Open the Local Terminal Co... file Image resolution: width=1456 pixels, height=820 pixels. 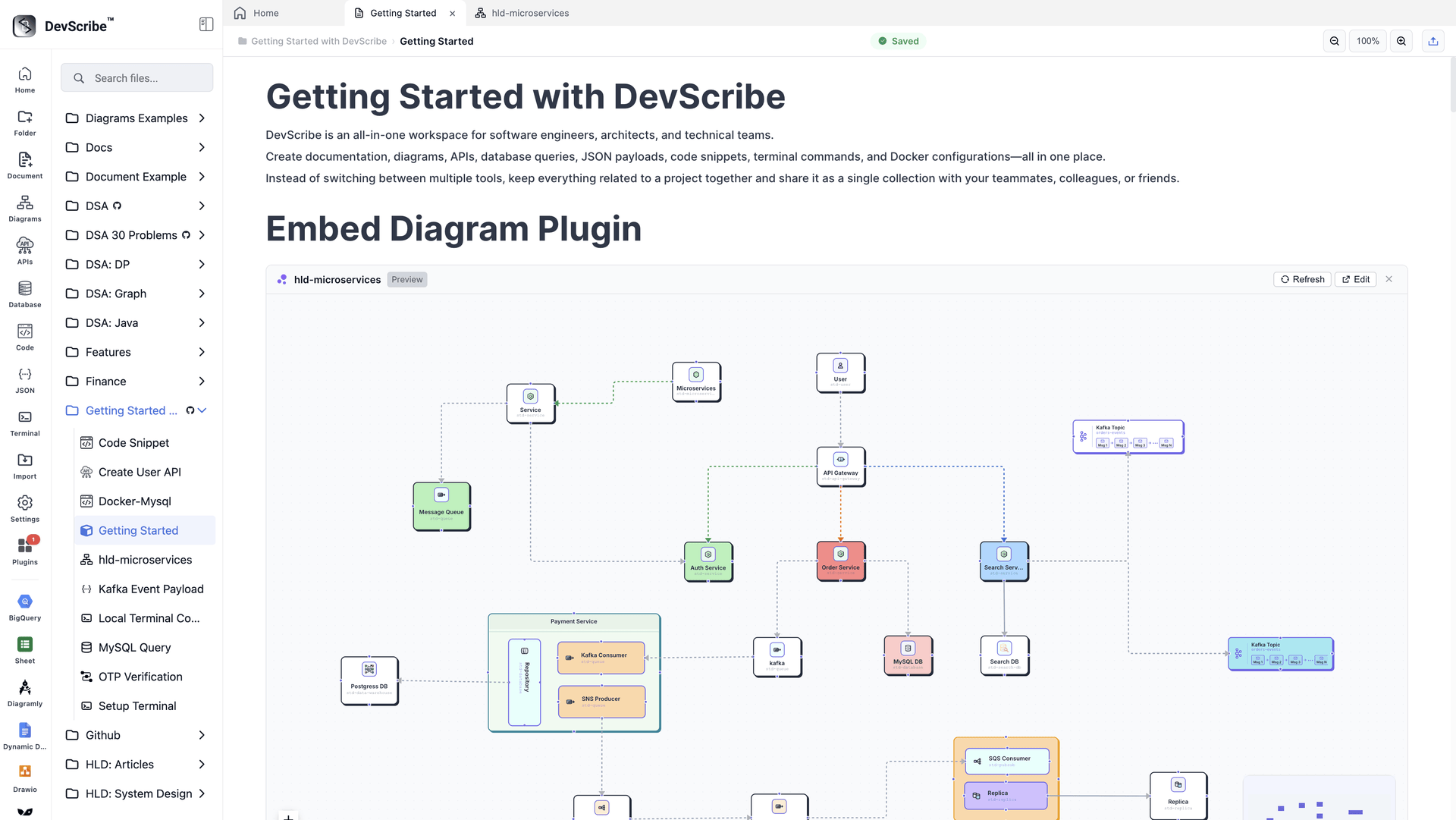coord(145,618)
